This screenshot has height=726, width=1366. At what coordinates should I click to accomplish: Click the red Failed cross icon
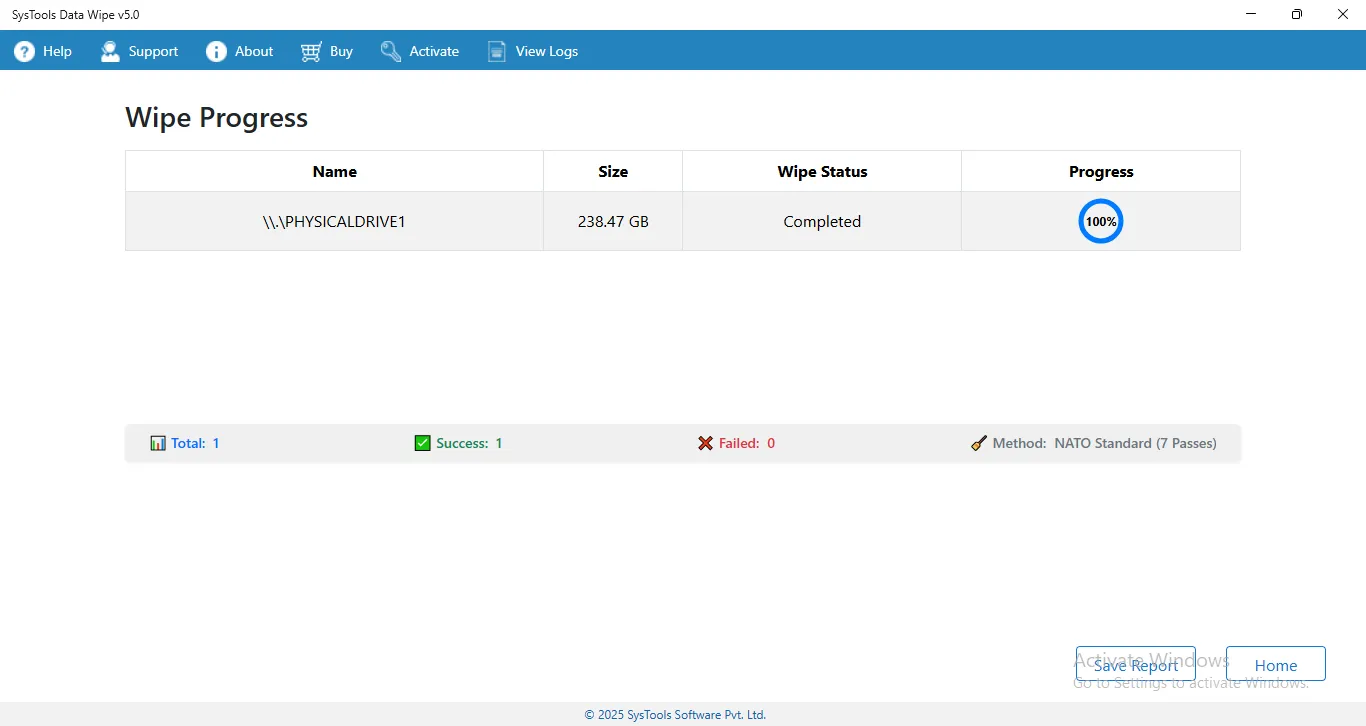pyautogui.click(x=706, y=443)
